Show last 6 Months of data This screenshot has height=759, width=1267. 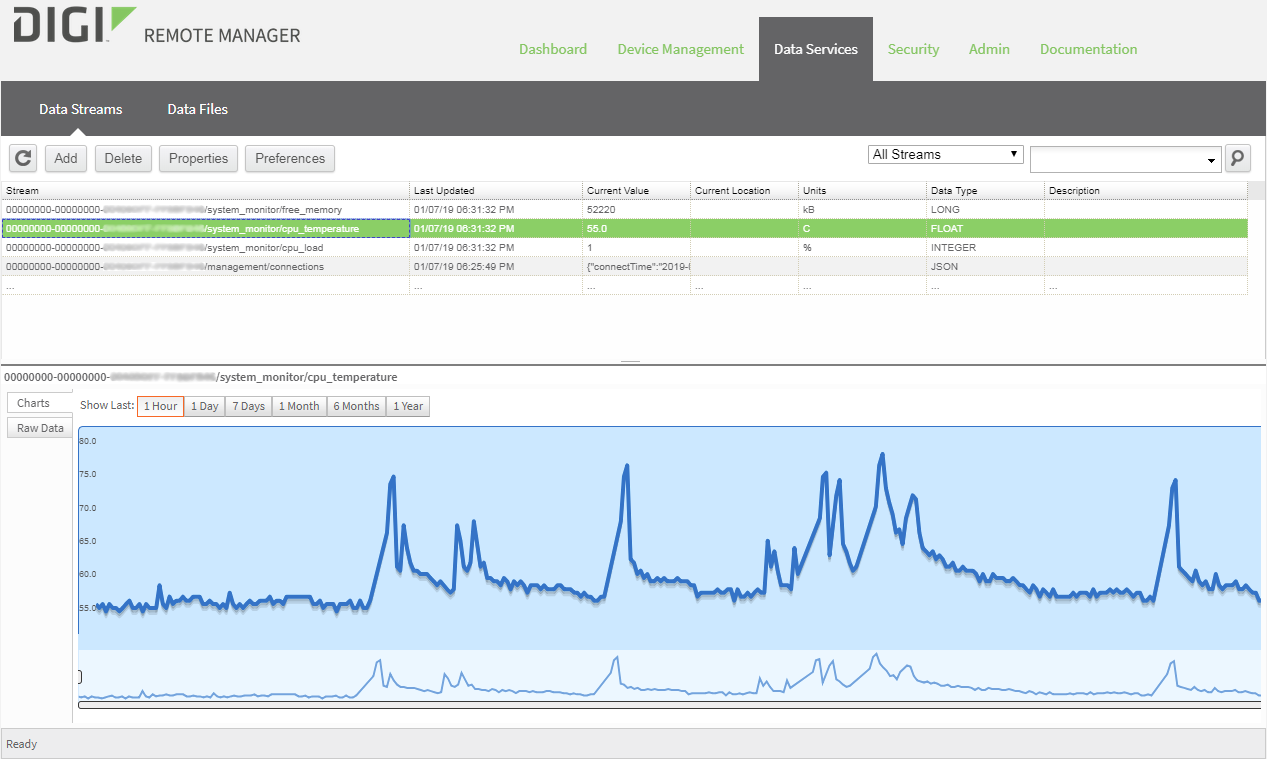pos(356,406)
